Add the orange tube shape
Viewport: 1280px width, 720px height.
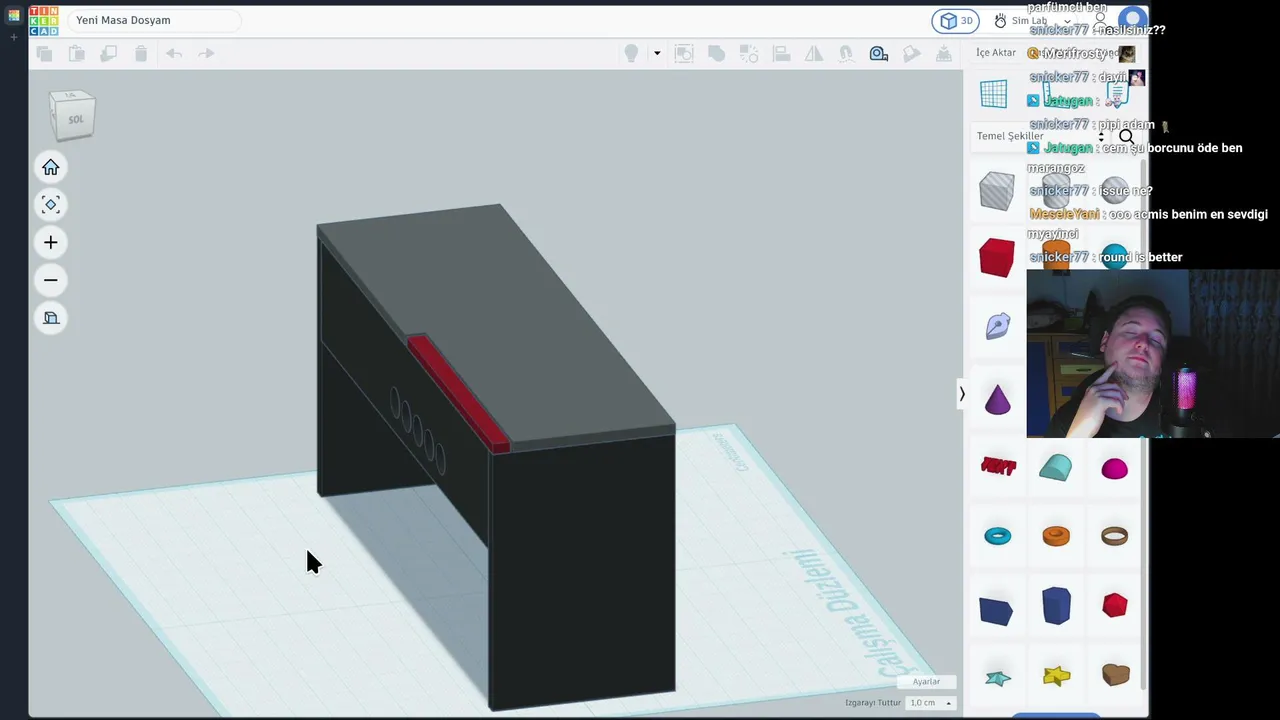1056,536
